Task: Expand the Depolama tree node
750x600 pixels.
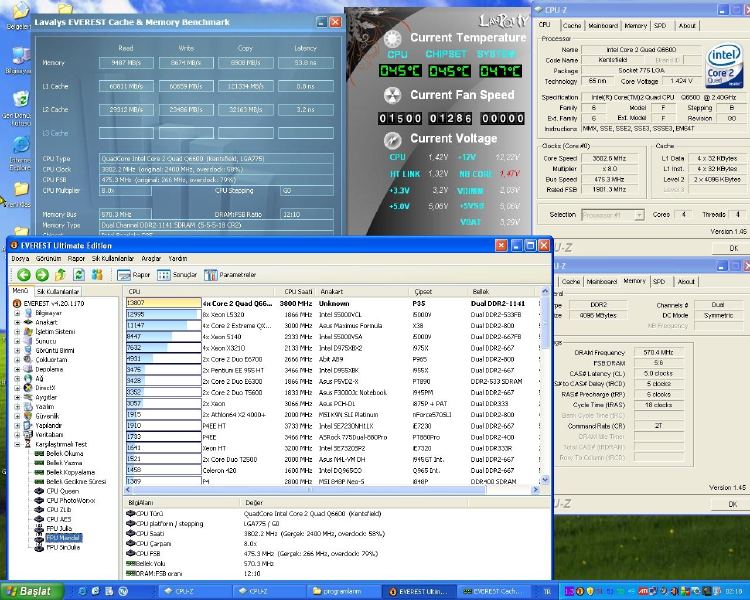Action: (17, 369)
